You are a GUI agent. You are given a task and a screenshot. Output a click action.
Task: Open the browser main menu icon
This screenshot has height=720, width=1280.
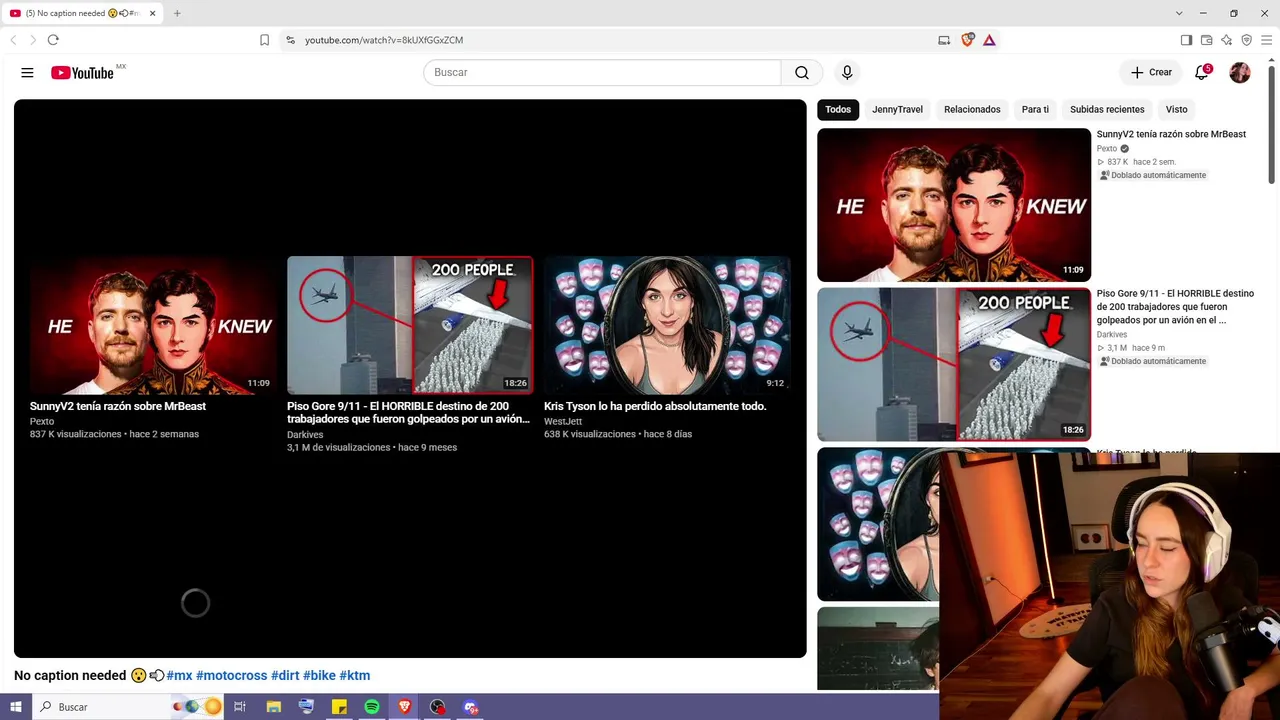click(1266, 40)
